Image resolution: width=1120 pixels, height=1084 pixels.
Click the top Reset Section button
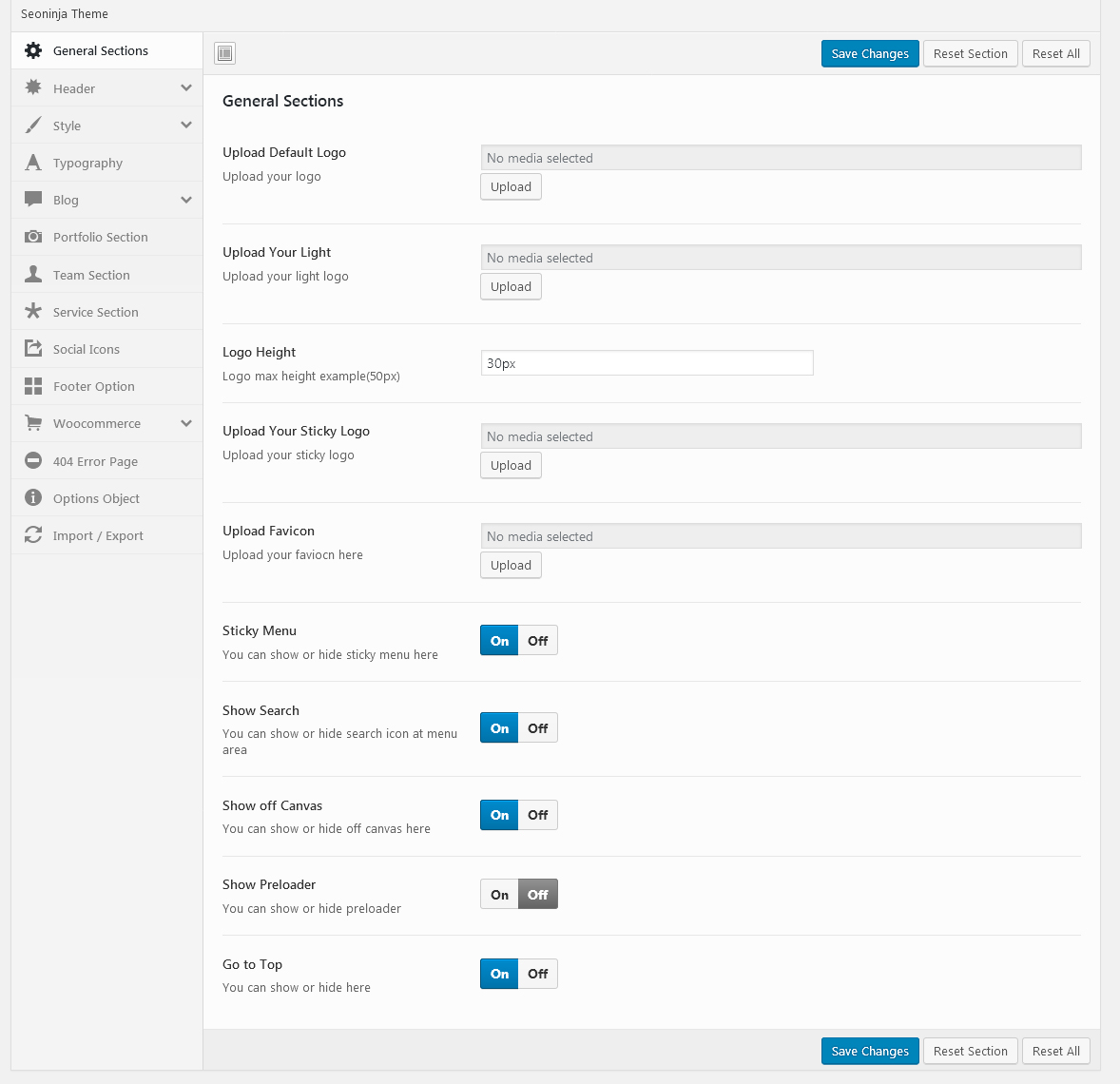tap(970, 53)
